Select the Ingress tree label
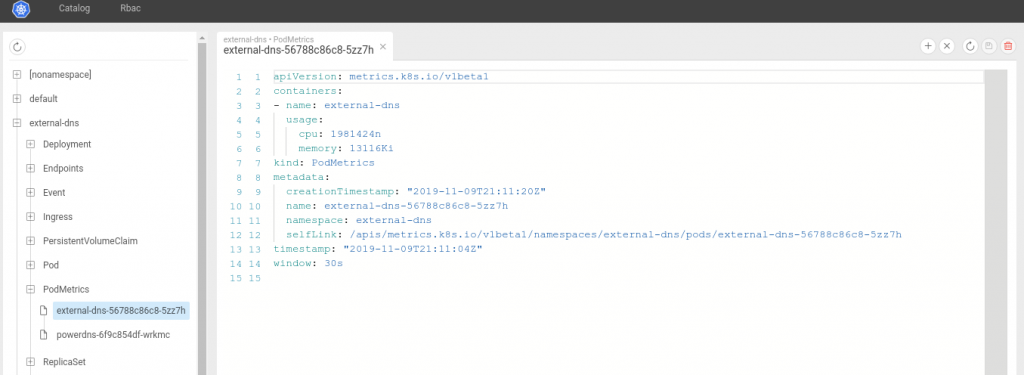Image resolution: width=1024 pixels, height=375 pixels. [58, 217]
